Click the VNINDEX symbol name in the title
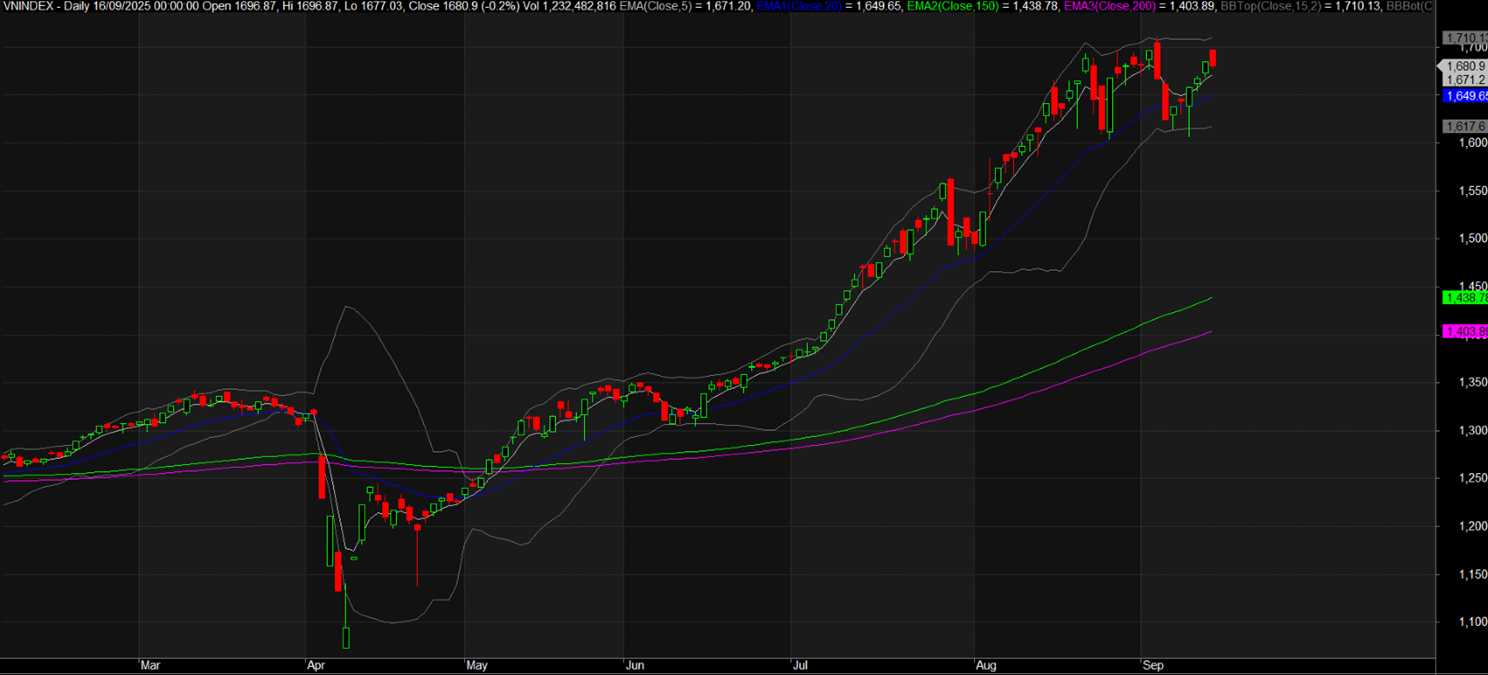 [x=30, y=6]
